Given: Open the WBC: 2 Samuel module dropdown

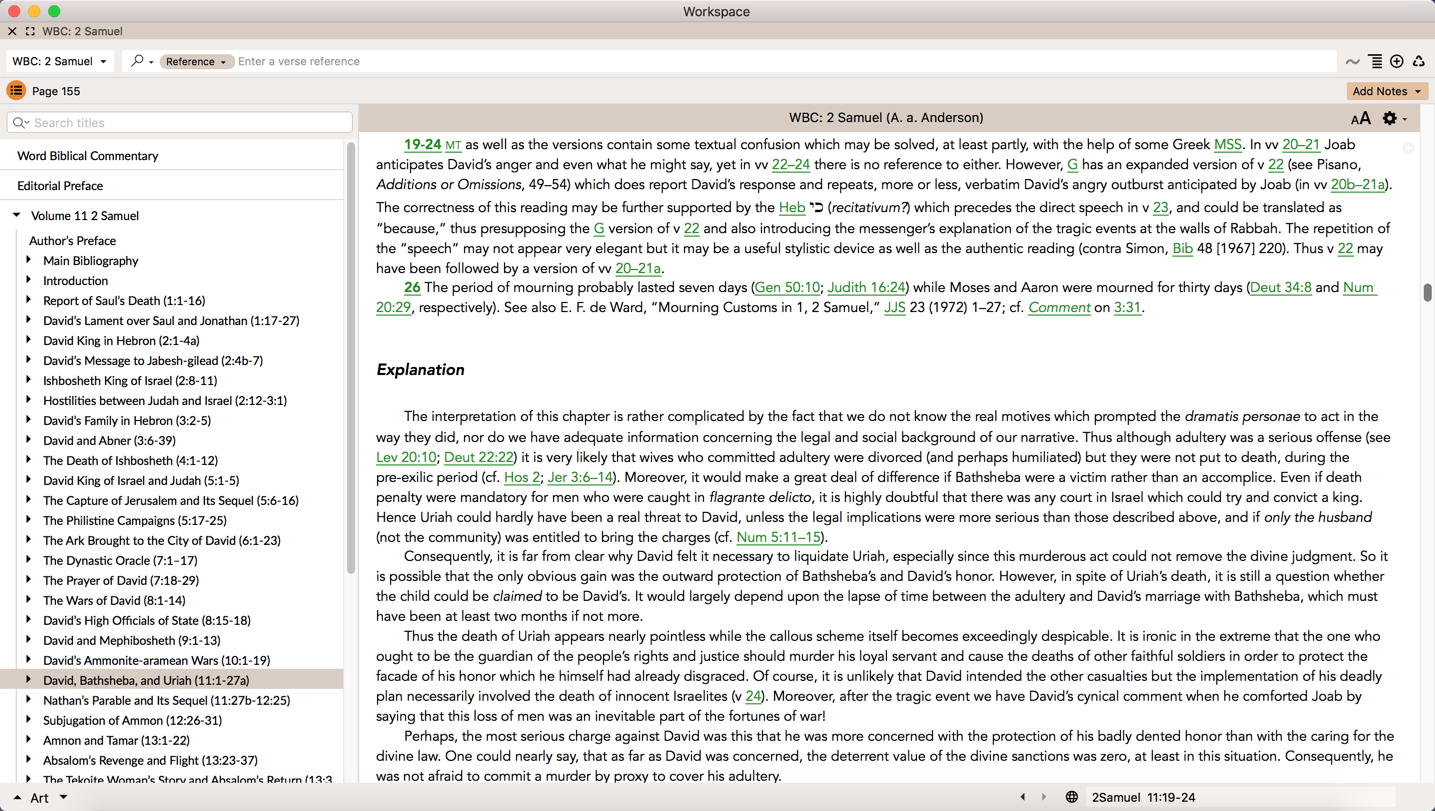Looking at the screenshot, I should pos(59,61).
